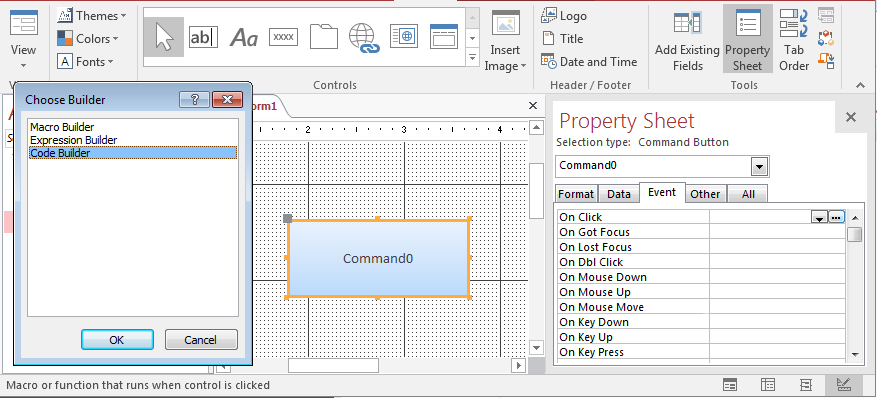Screen dimensions: 877x398
Task: Switch to the Other tab
Action: [705, 194]
